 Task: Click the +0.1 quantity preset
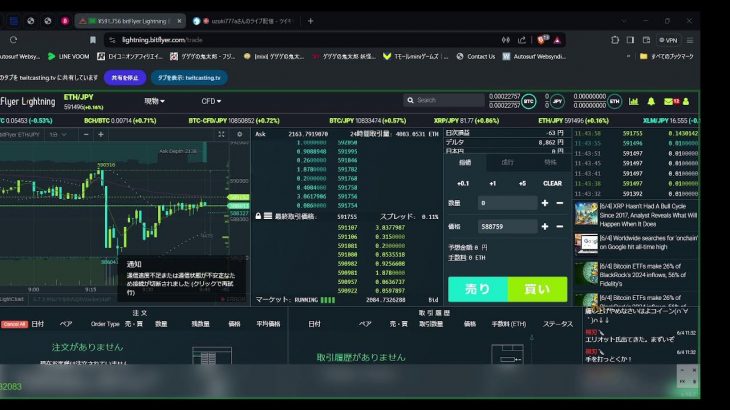click(463, 183)
